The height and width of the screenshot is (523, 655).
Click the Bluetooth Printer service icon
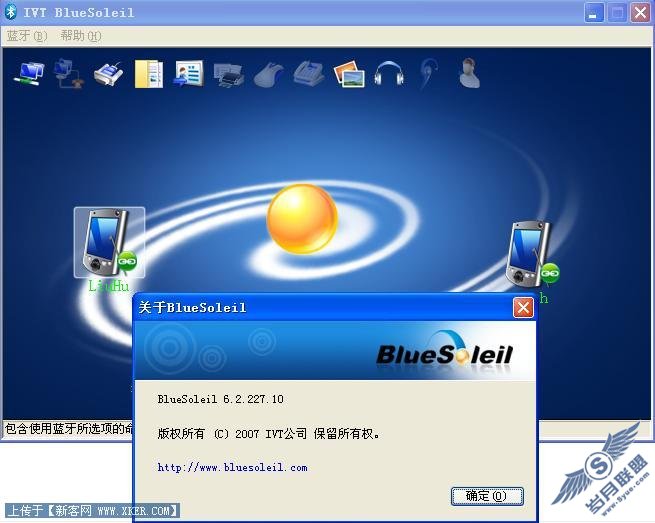coord(228,75)
